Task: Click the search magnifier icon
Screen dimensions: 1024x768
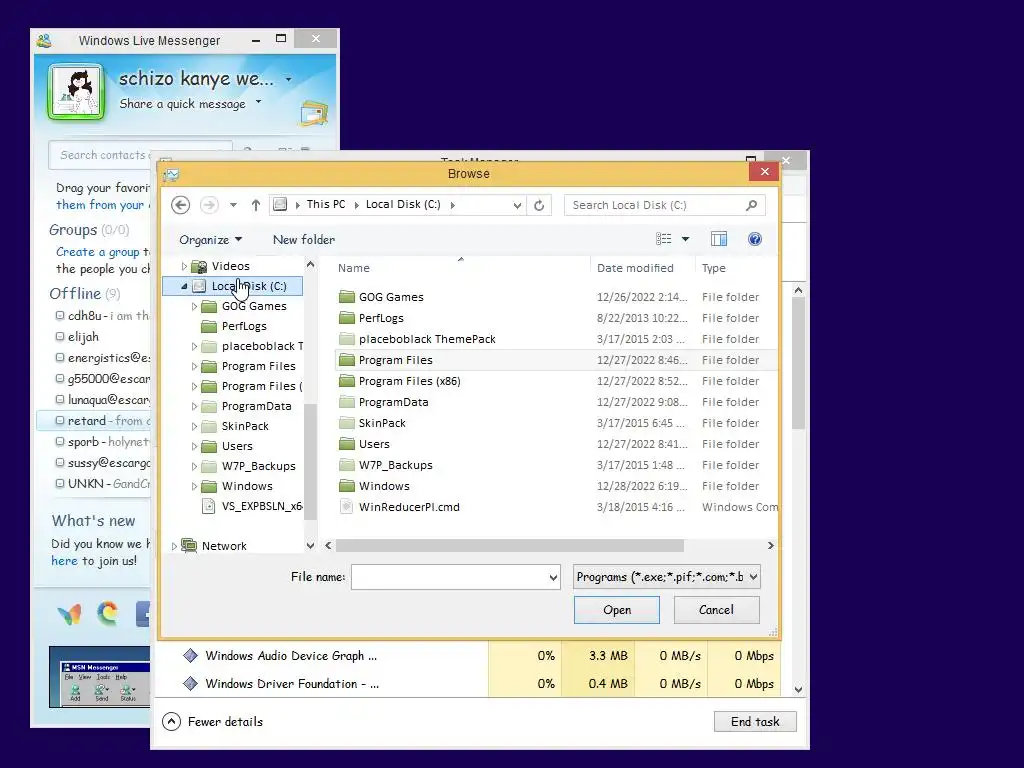Action: click(x=752, y=205)
